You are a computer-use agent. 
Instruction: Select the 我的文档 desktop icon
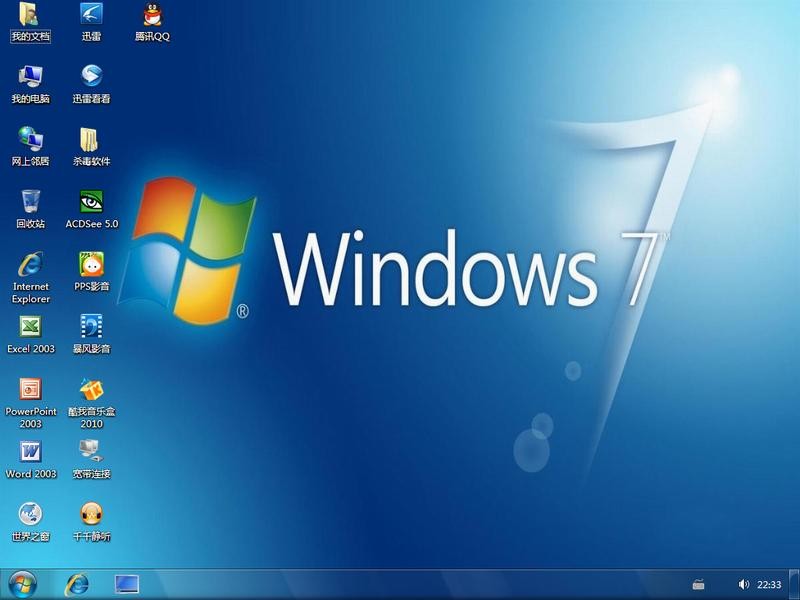(30, 22)
